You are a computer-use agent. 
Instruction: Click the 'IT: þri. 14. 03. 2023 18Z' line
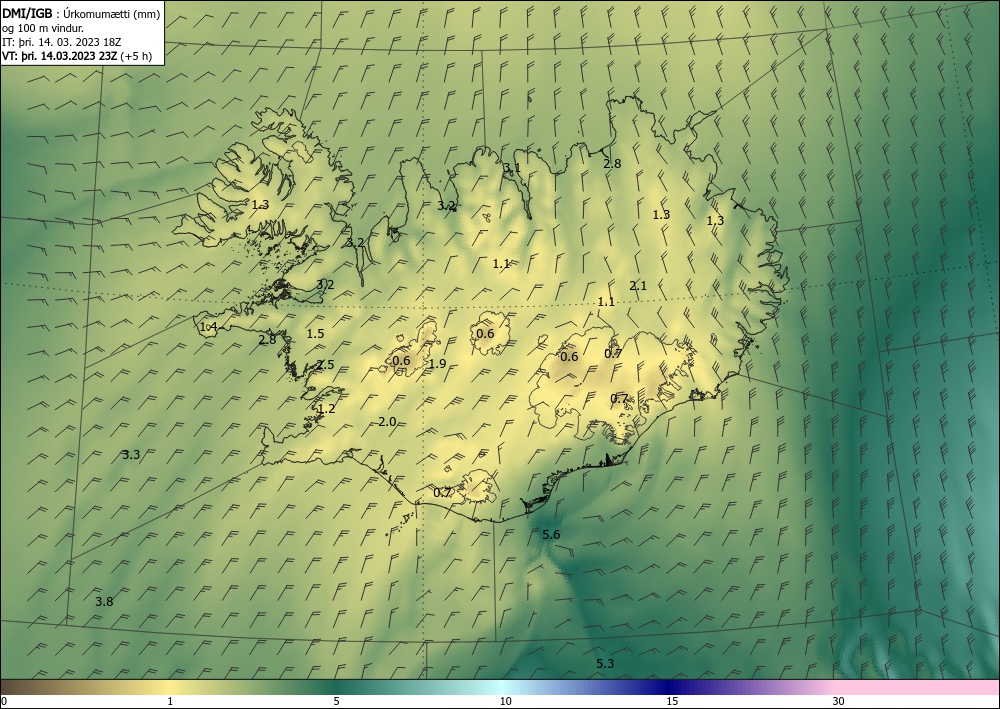(61, 42)
